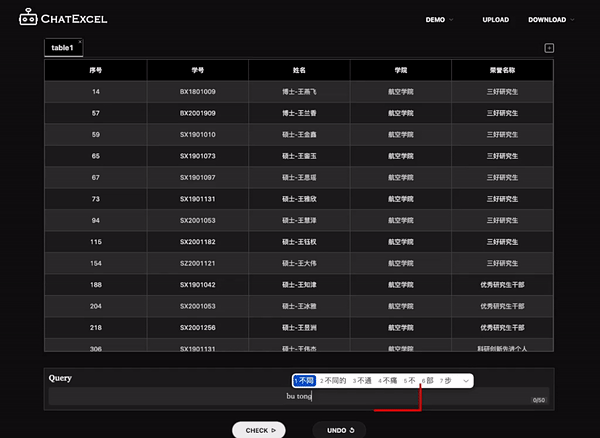This screenshot has height=438, width=600.
Task: Select cell SX1901097
Action: click(x=197, y=177)
